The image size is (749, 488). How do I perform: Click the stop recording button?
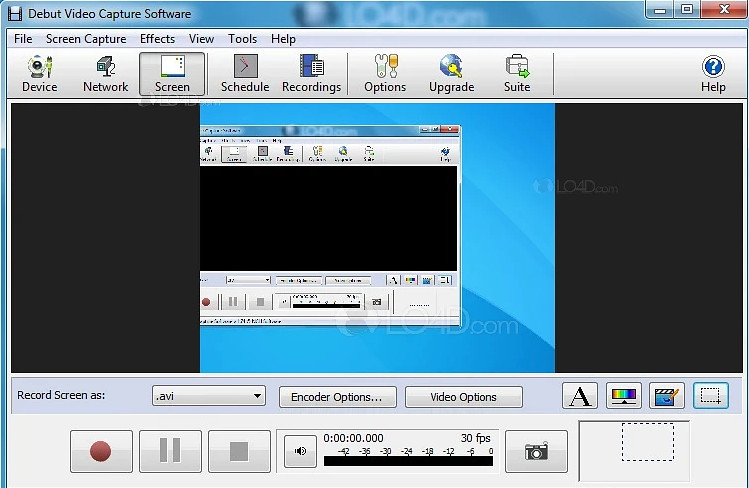pos(239,451)
